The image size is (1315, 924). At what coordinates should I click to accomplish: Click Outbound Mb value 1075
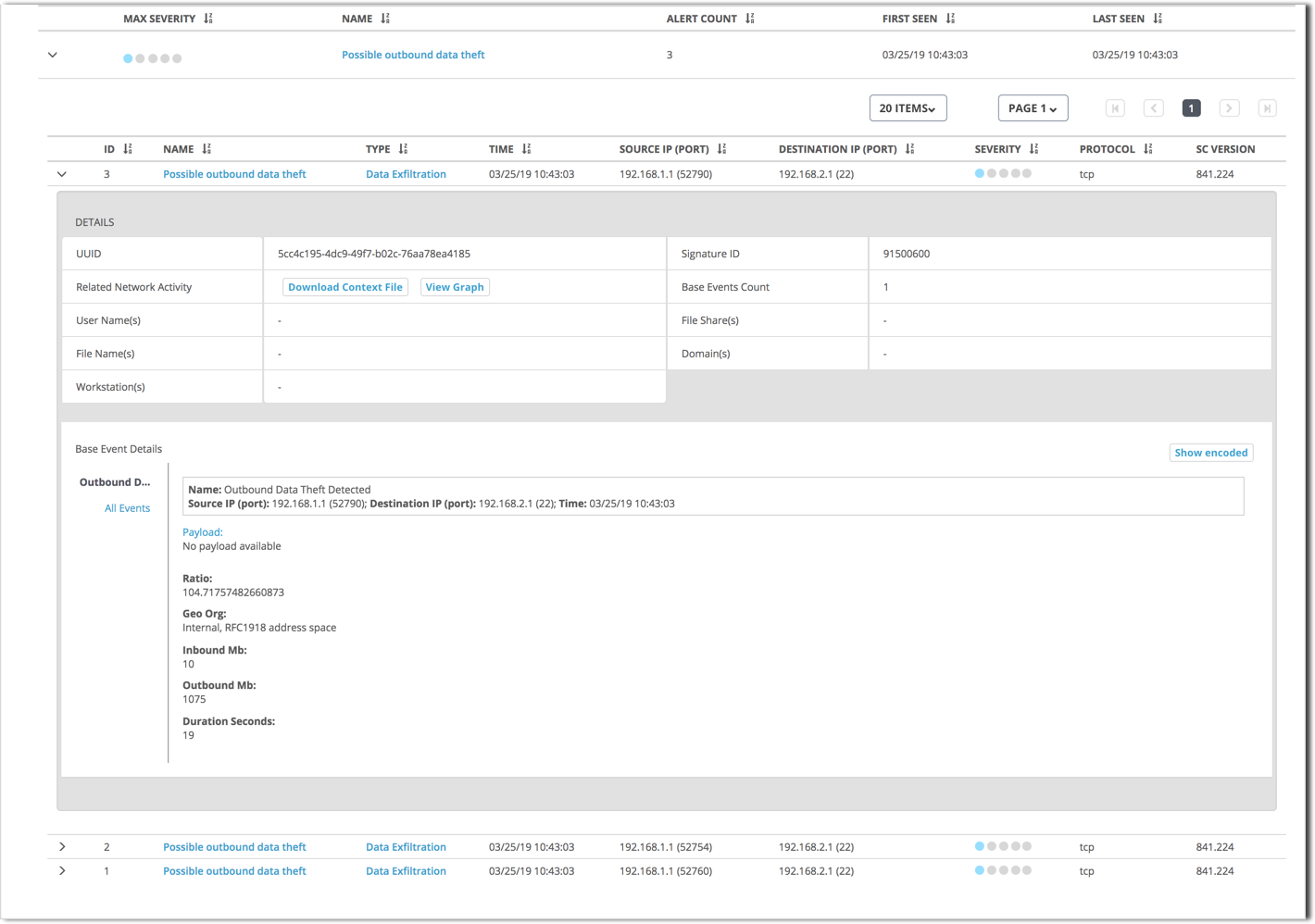click(194, 699)
